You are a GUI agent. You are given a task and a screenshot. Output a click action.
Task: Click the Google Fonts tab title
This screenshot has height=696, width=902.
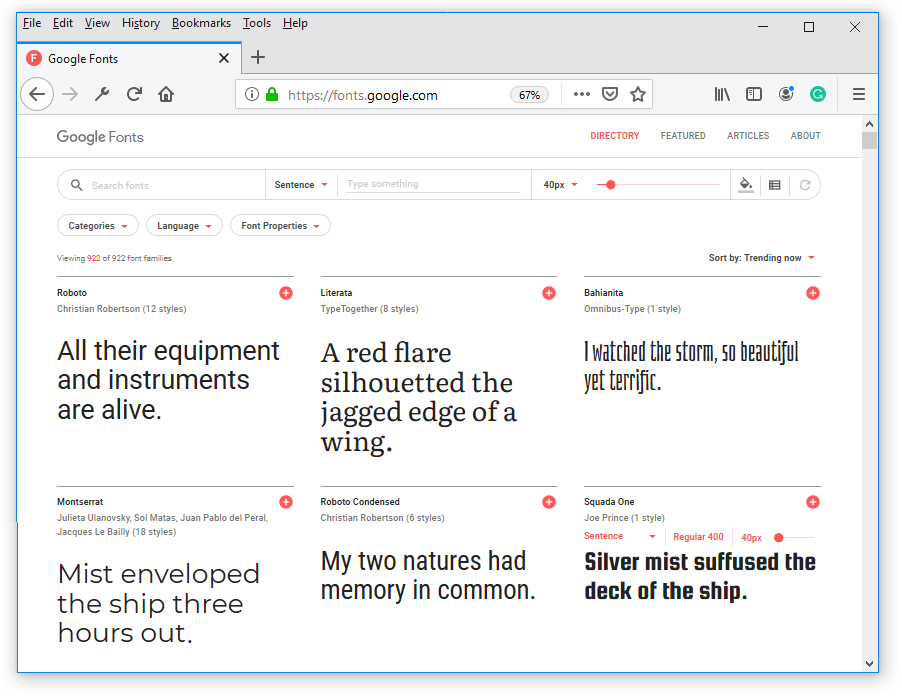point(83,59)
